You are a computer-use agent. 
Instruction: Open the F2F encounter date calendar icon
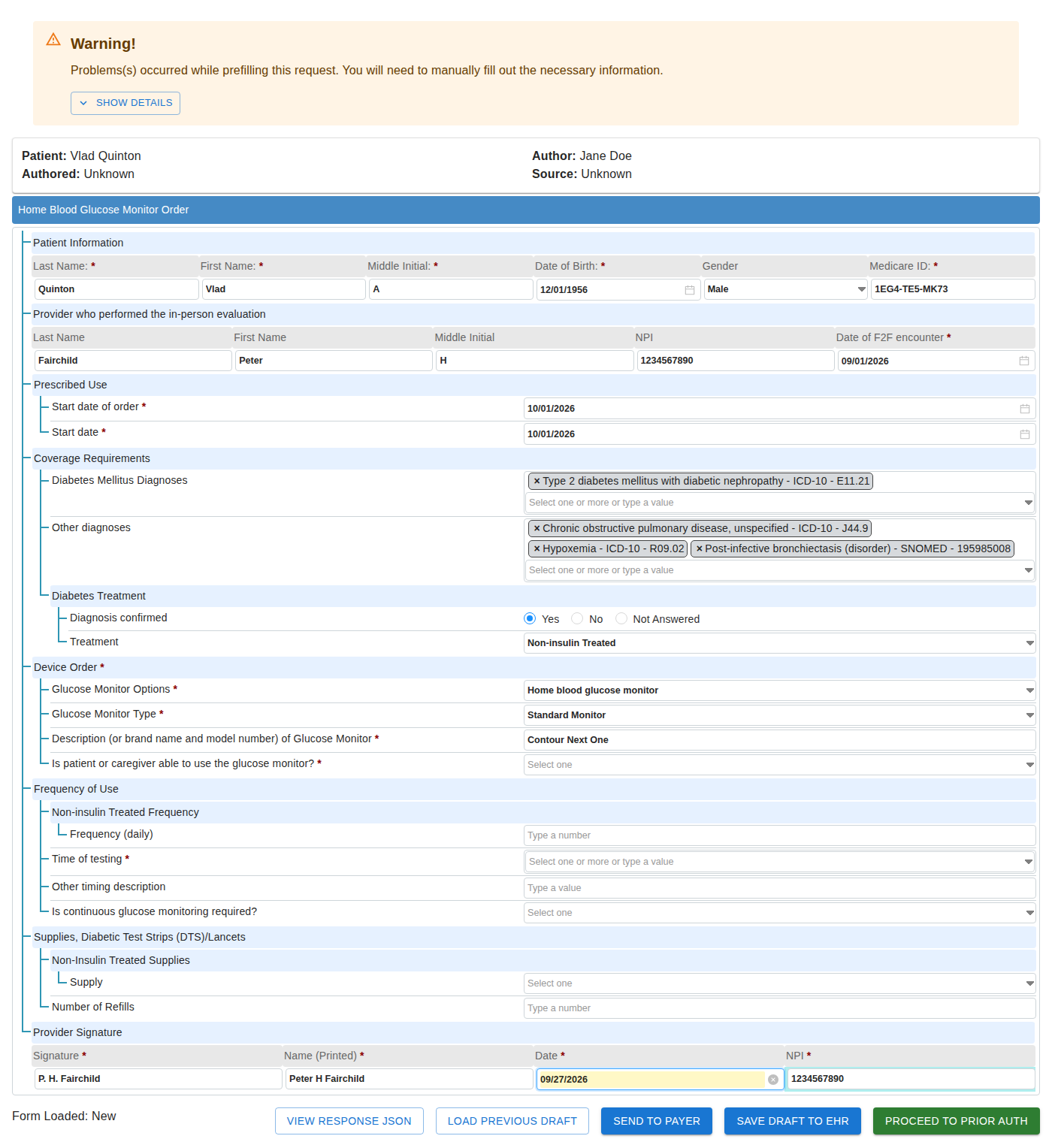click(x=1023, y=361)
